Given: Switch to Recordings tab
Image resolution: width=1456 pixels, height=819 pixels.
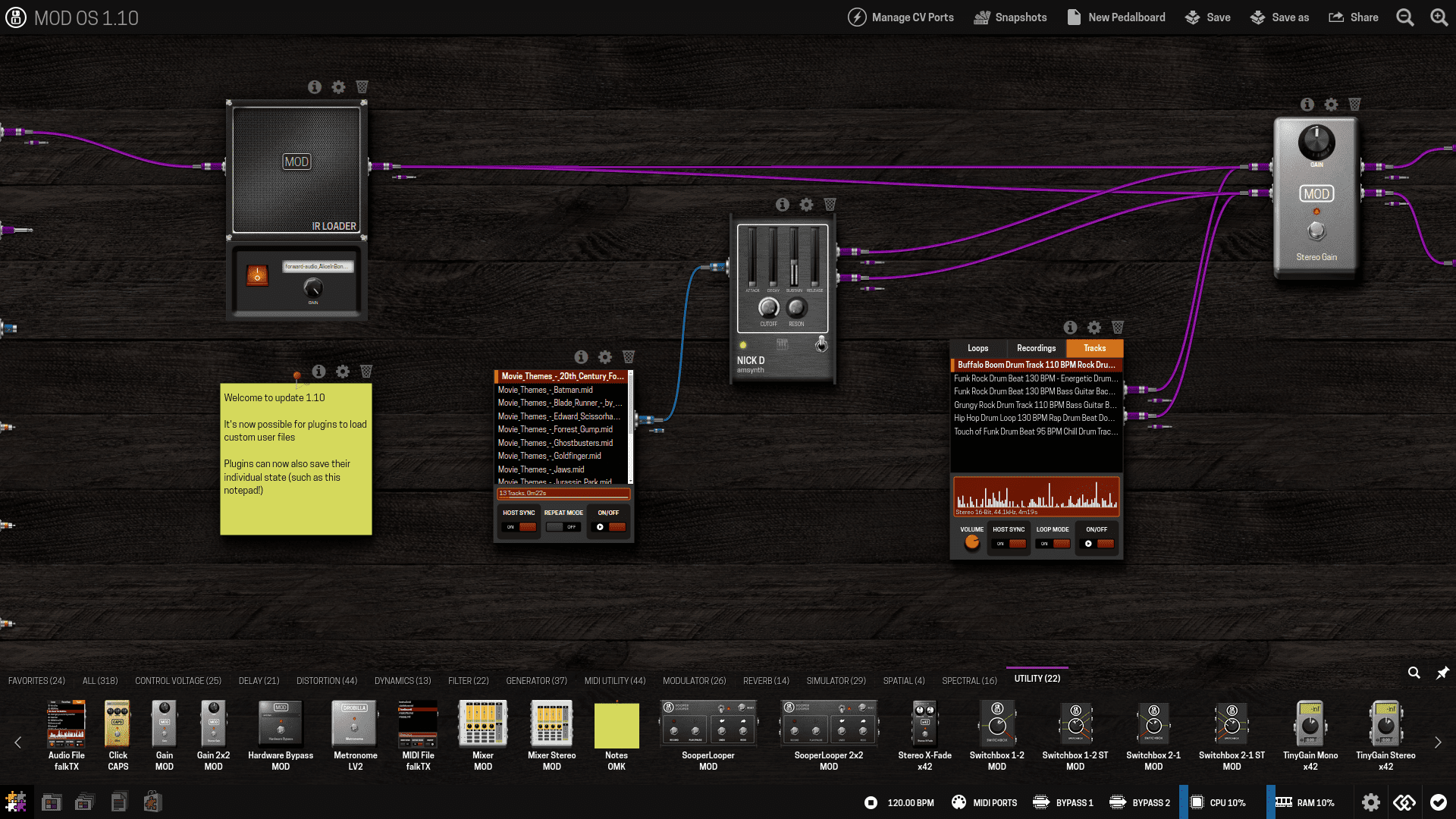Looking at the screenshot, I should pyautogui.click(x=1036, y=348).
